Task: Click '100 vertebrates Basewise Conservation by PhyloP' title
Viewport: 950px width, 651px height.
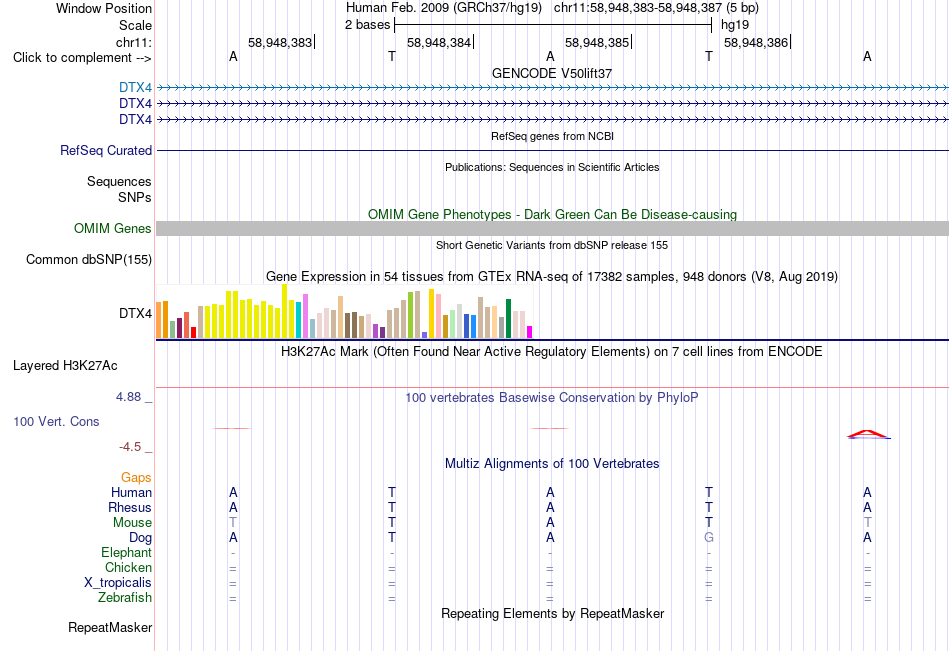Action: pos(552,398)
